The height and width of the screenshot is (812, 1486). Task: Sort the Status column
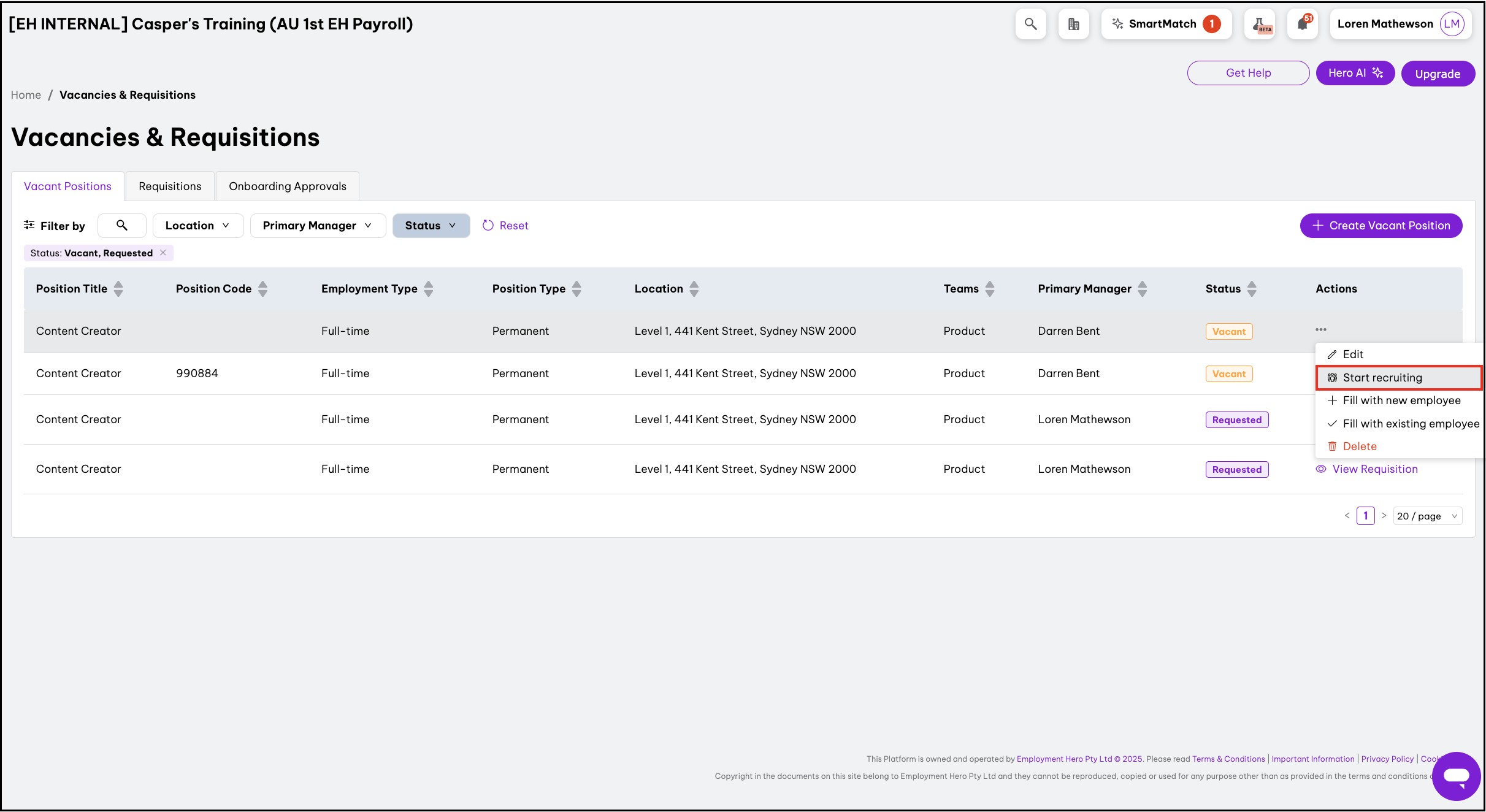click(1252, 288)
